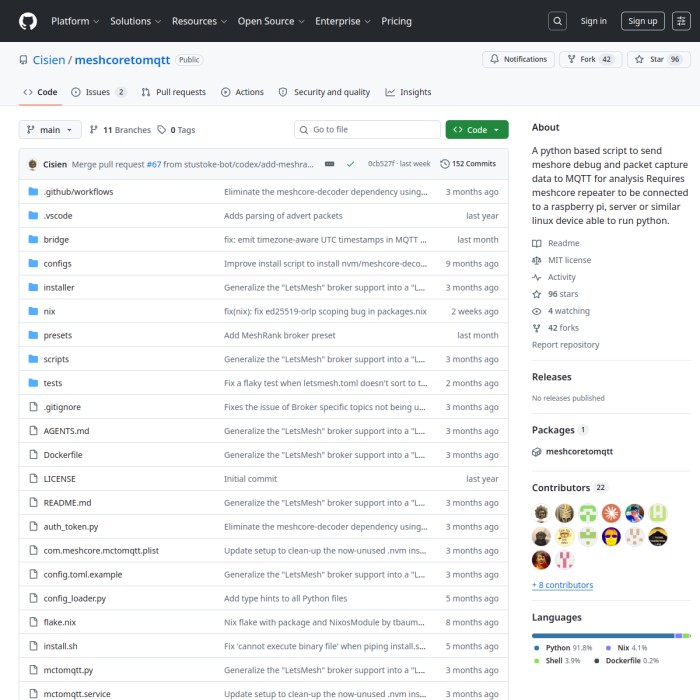The width and height of the screenshot is (700, 700).
Task: Switch to the Issues tab
Action: pyautogui.click(x=99, y=92)
